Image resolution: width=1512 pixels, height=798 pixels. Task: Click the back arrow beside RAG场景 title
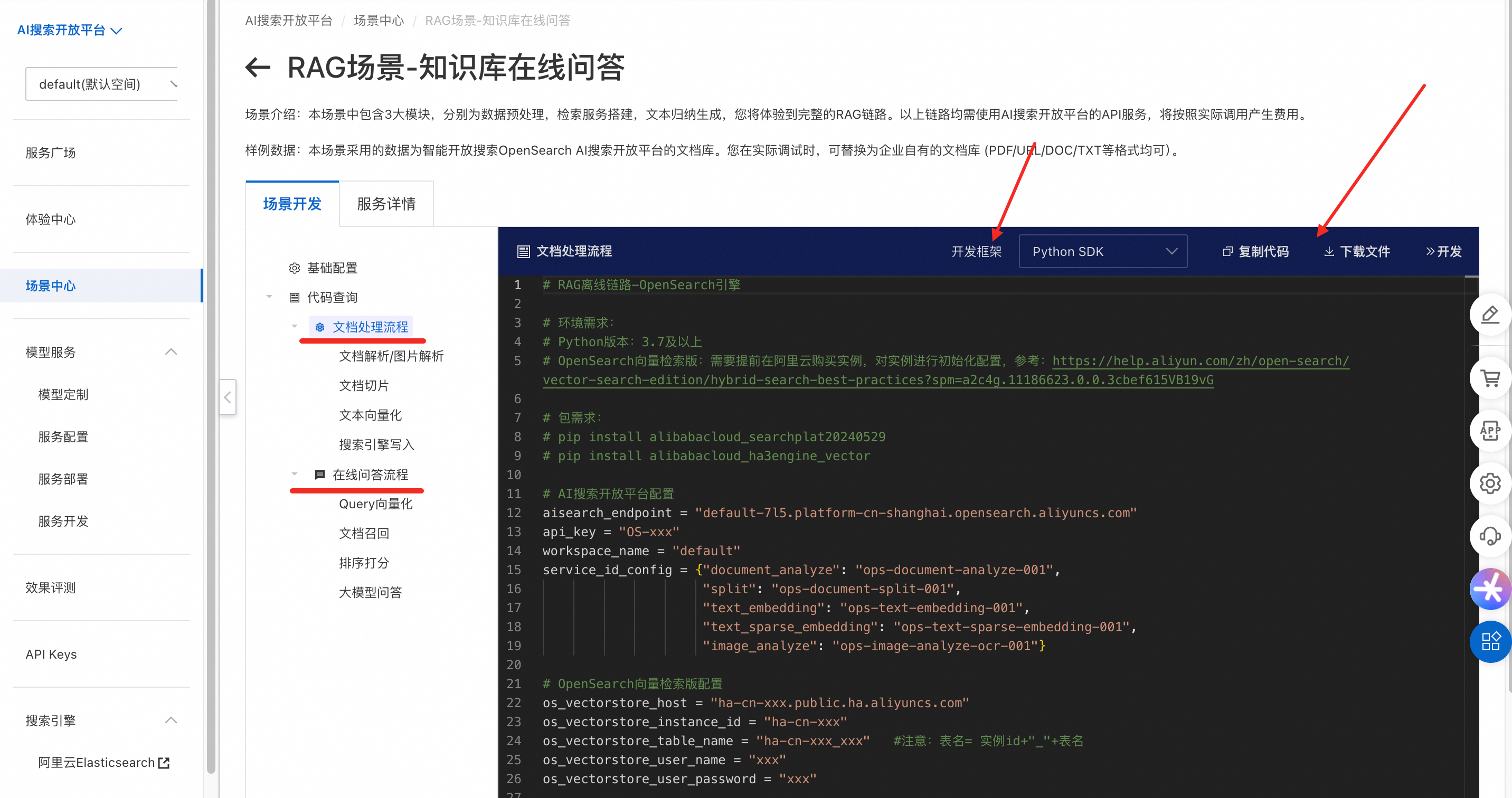coord(258,68)
